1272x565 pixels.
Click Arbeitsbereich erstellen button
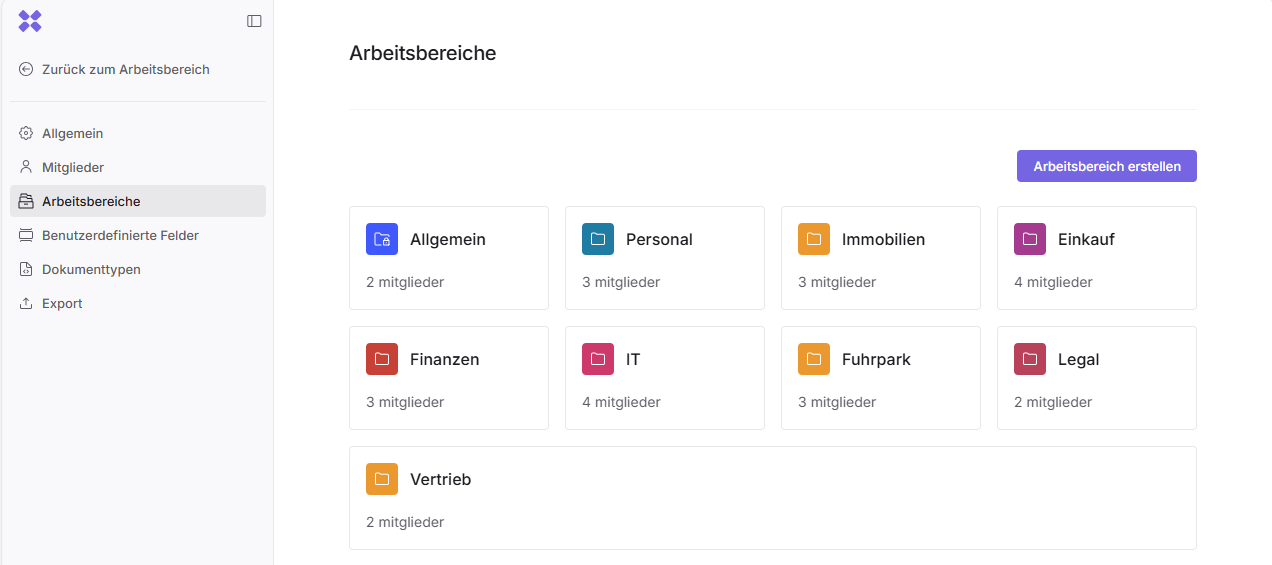tap(1106, 166)
